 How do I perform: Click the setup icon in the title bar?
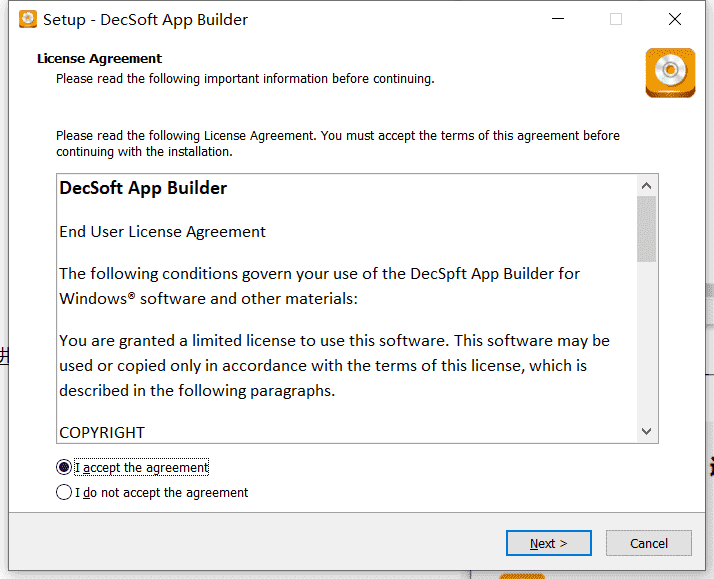tap(28, 20)
